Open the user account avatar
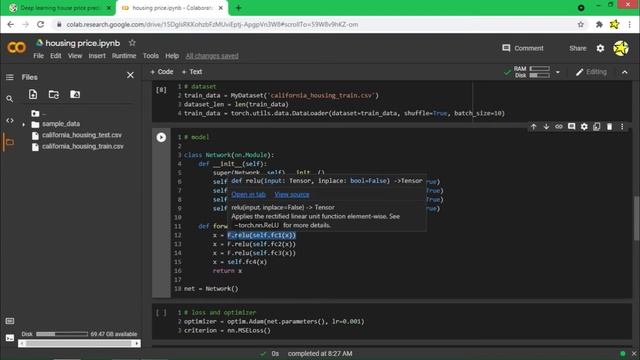Image resolution: width=640 pixels, height=360 pixels. coord(621,48)
